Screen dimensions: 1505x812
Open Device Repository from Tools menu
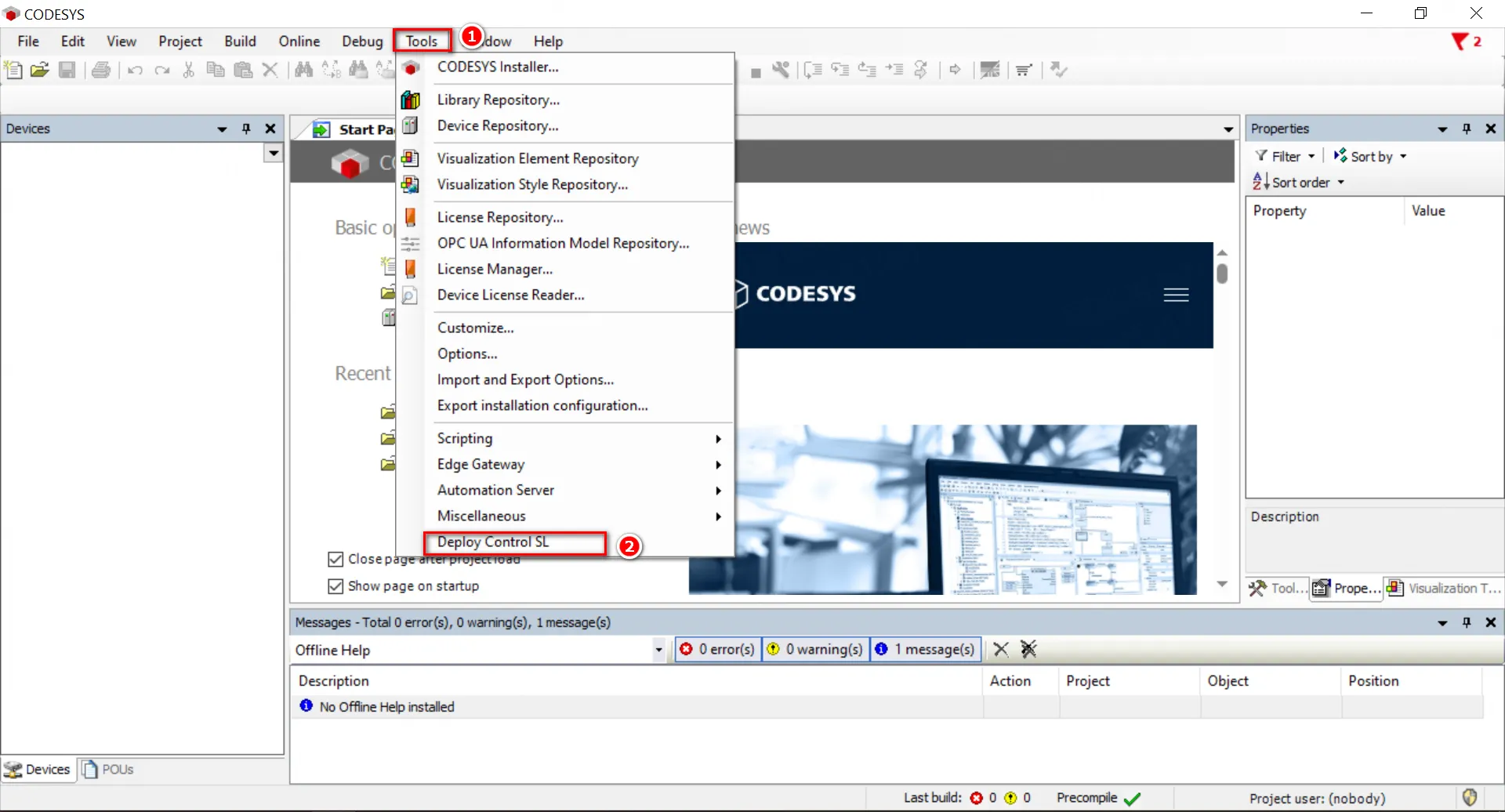[498, 125]
